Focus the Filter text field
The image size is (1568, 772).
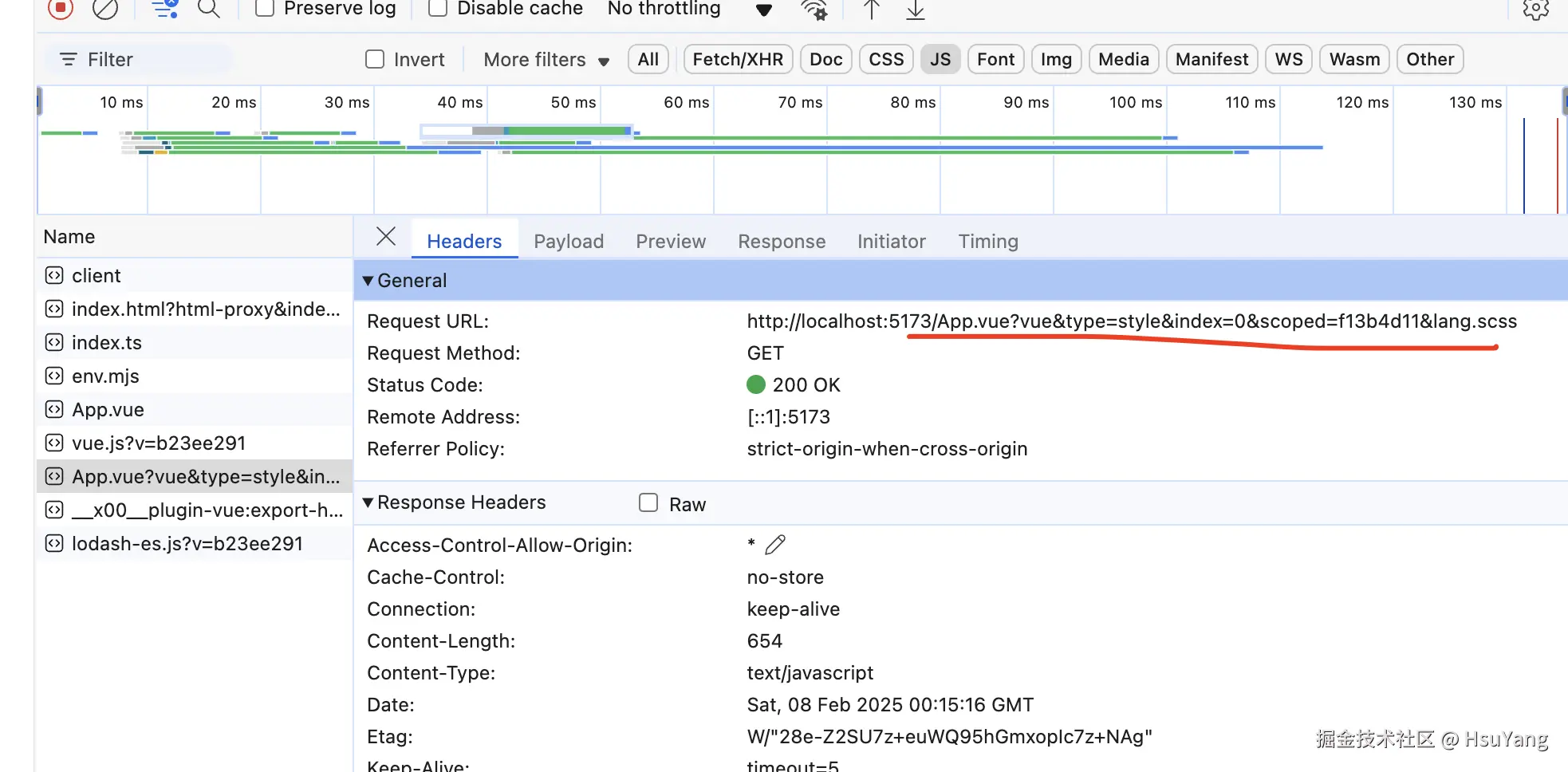pyautogui.click(x=140, y=59)
